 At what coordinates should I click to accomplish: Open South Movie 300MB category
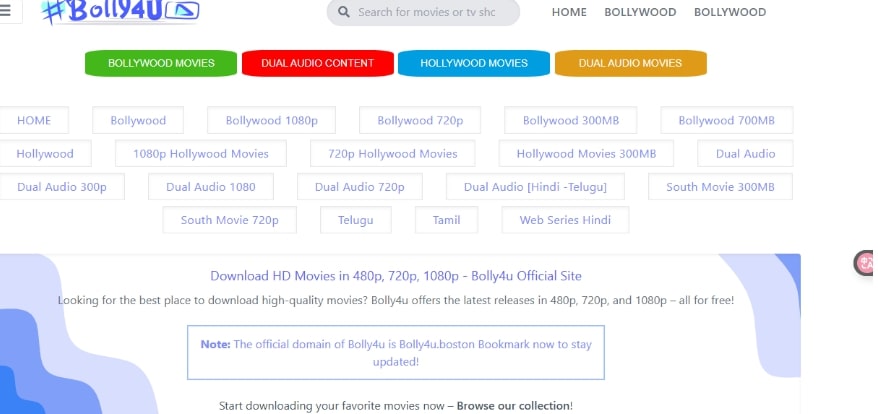(x=720, y=187)
